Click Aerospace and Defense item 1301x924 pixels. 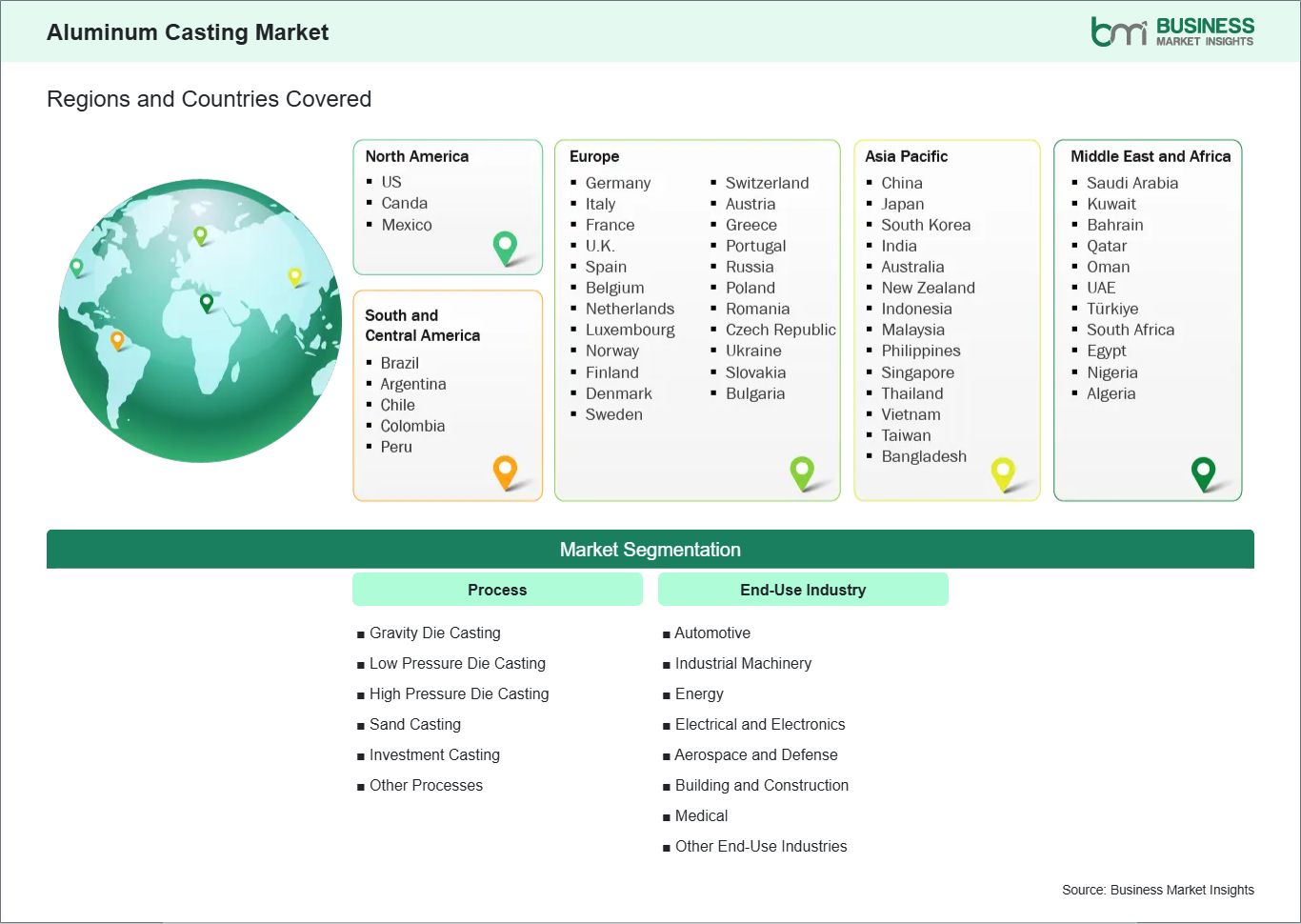click(756, 754)
